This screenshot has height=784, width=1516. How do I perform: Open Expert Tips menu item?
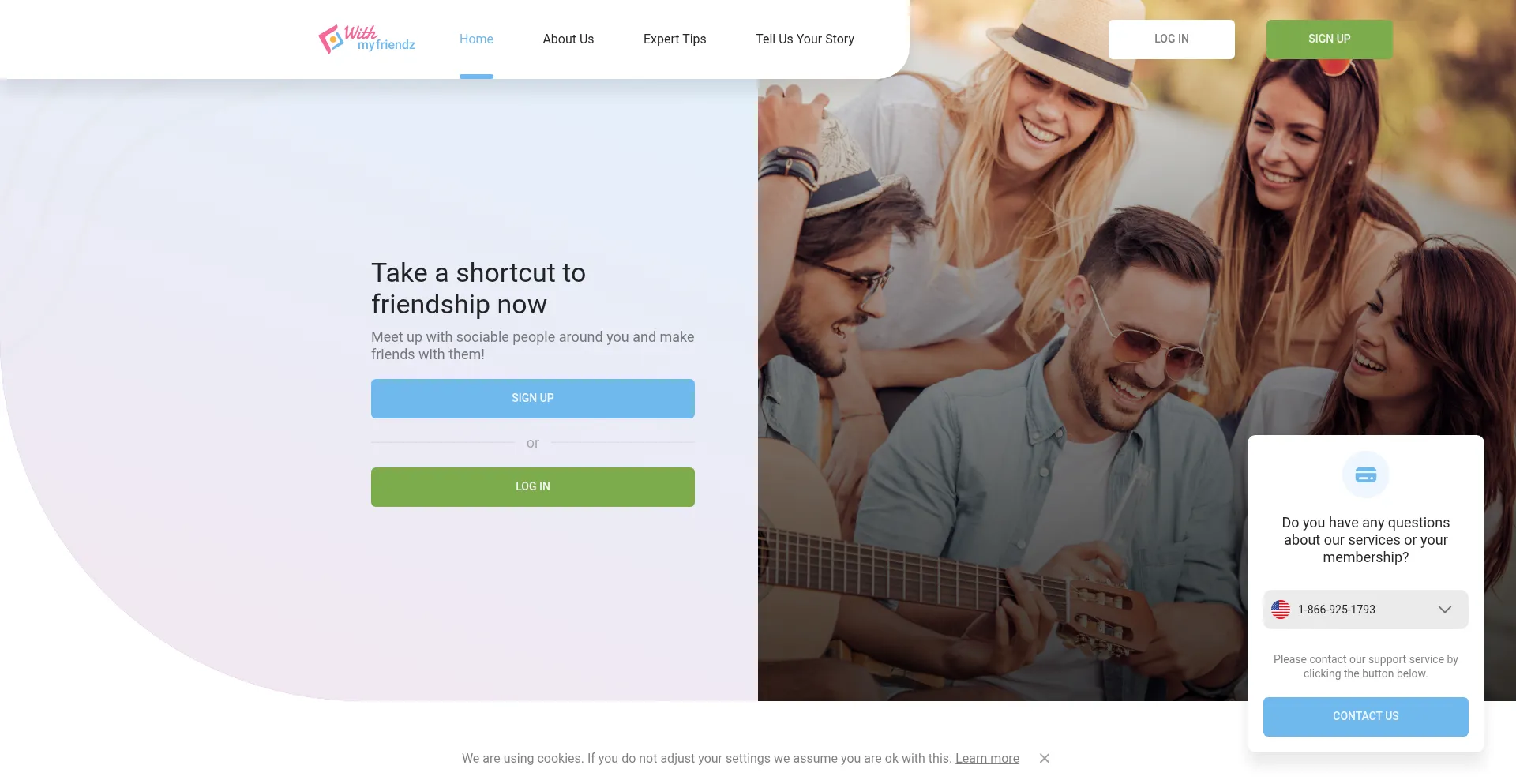pyautogui.click(x=674, y=39)
